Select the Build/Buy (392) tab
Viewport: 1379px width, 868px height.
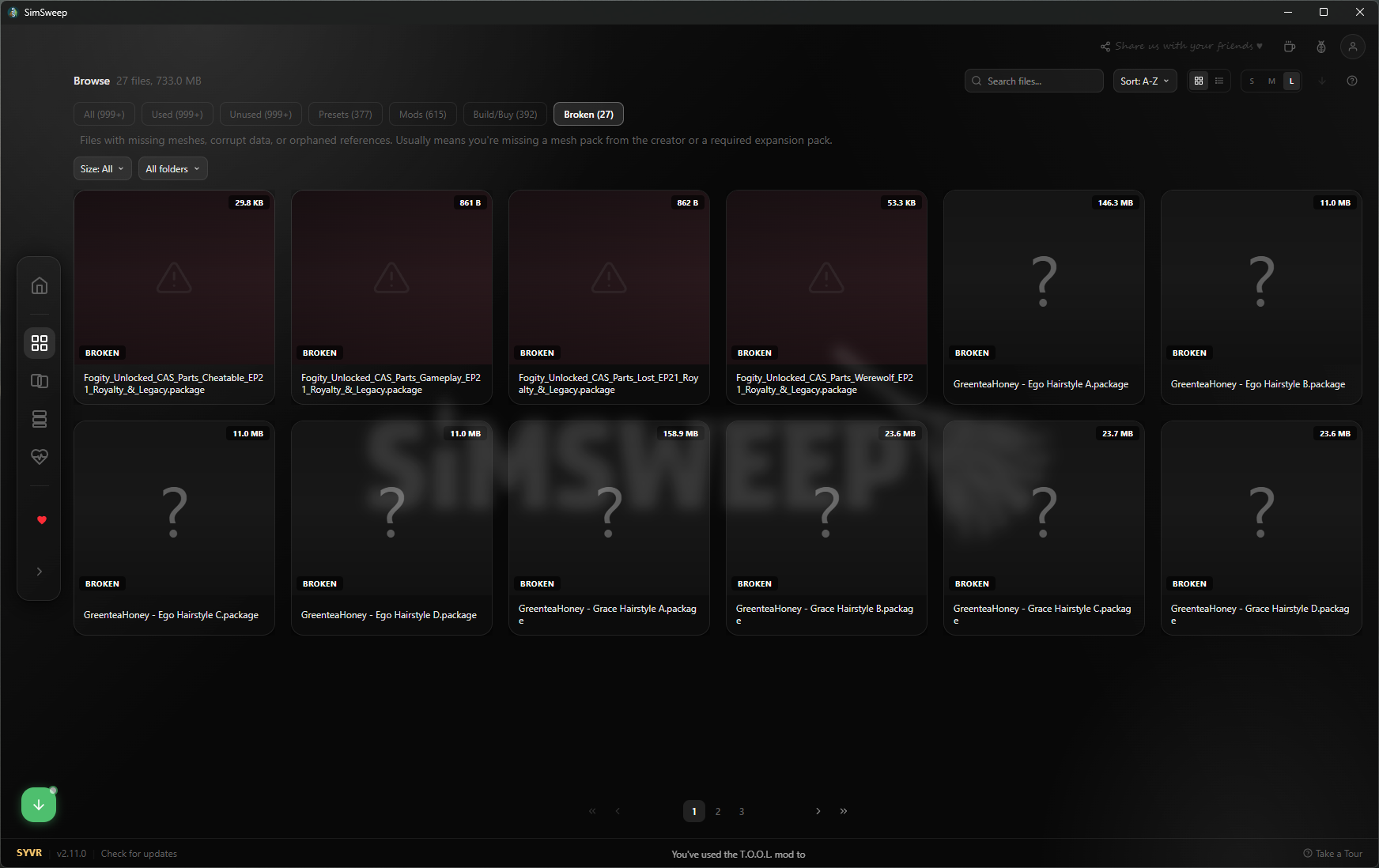pos(505,115)
